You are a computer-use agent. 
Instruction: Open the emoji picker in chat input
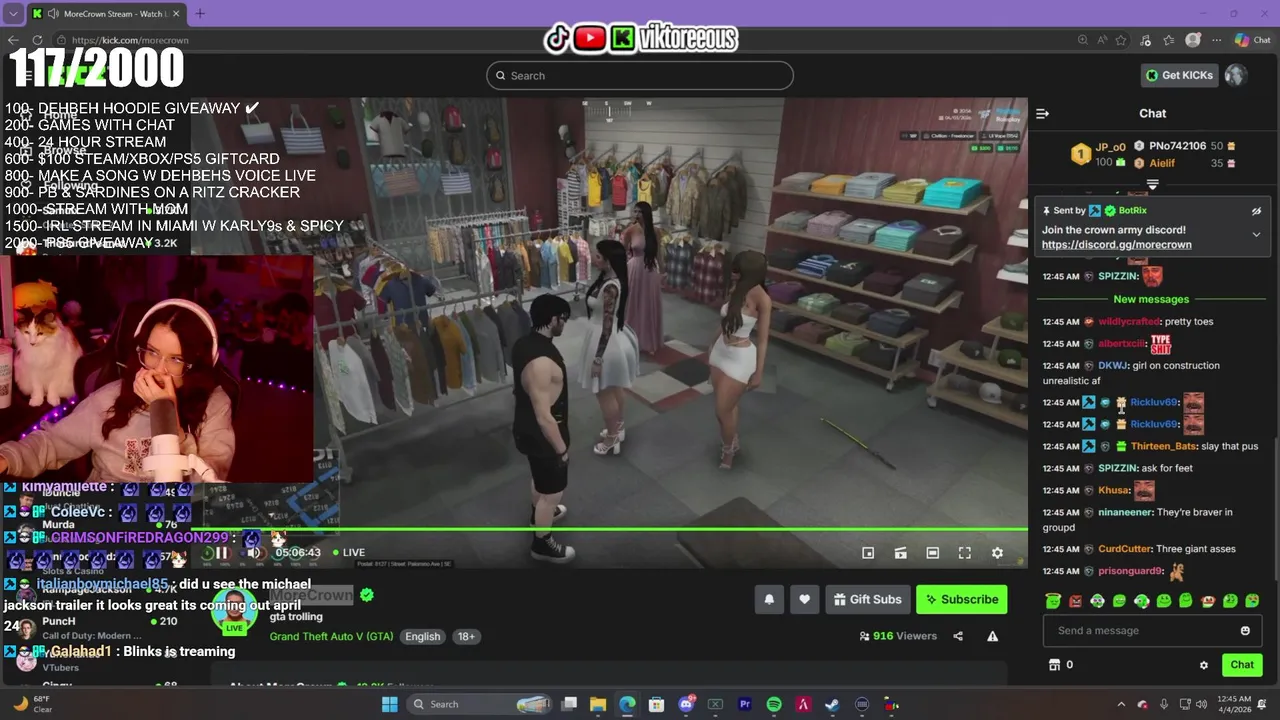pyautogui.click(x=1245, y=631)
